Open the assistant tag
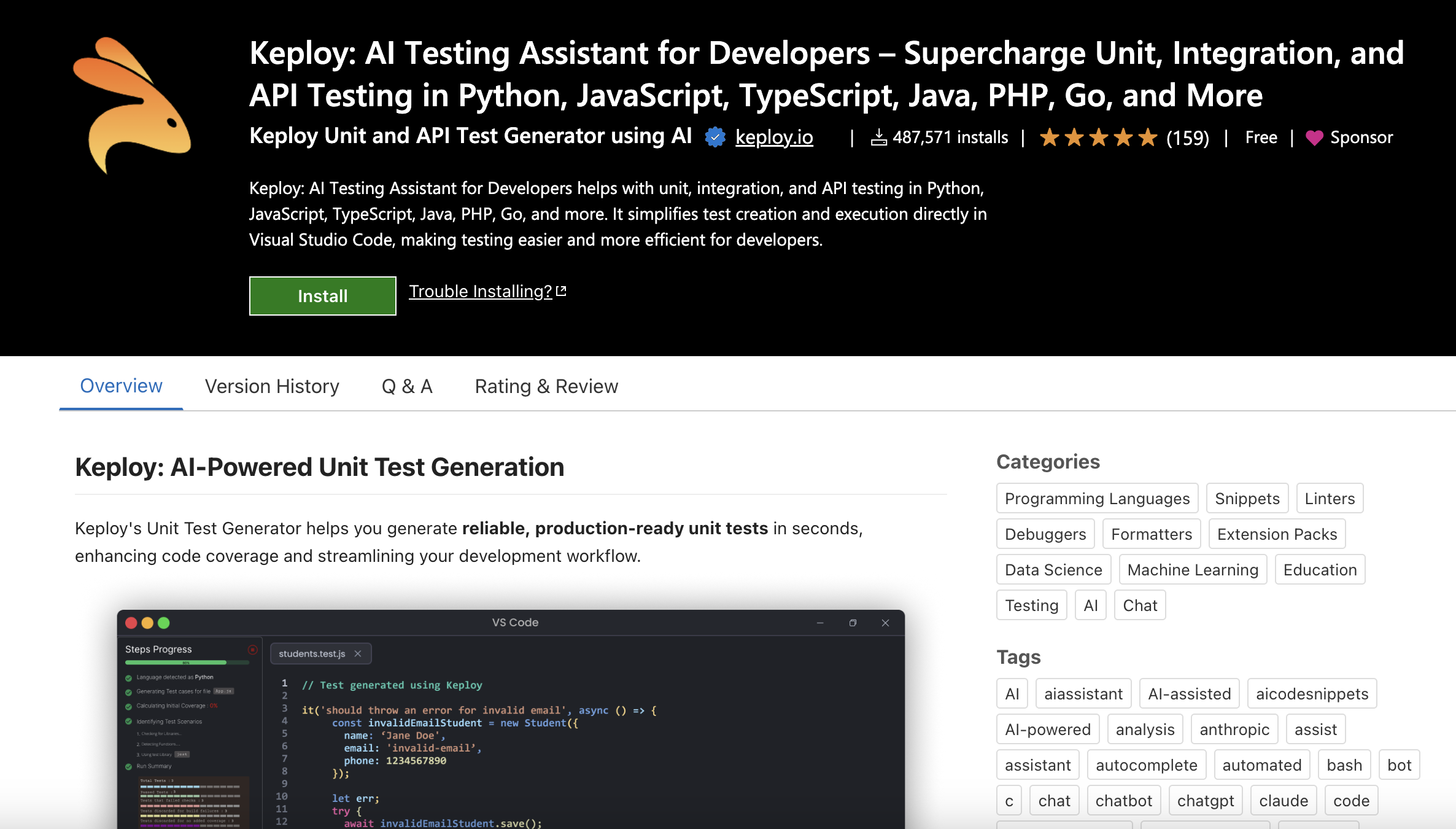The image size is (1456, 829). [x=1037, y=765]
